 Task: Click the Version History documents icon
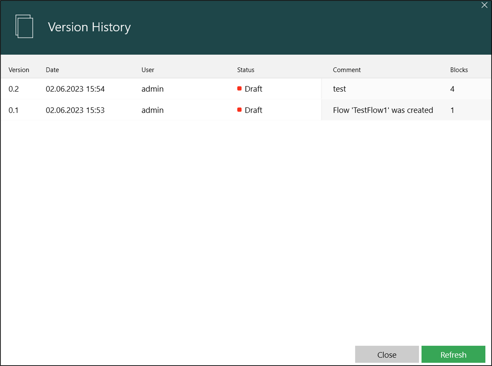coord(24,26)
